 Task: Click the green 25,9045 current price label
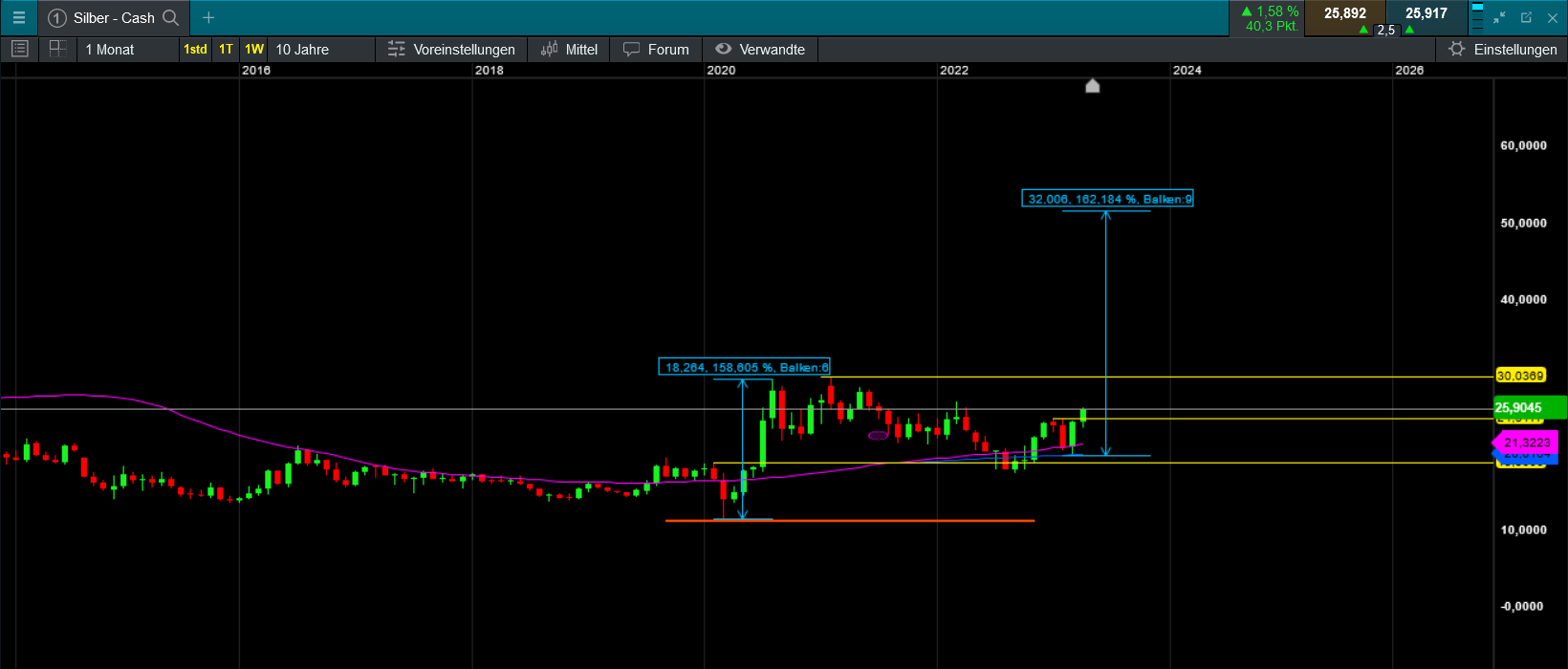pos(1530,407)
